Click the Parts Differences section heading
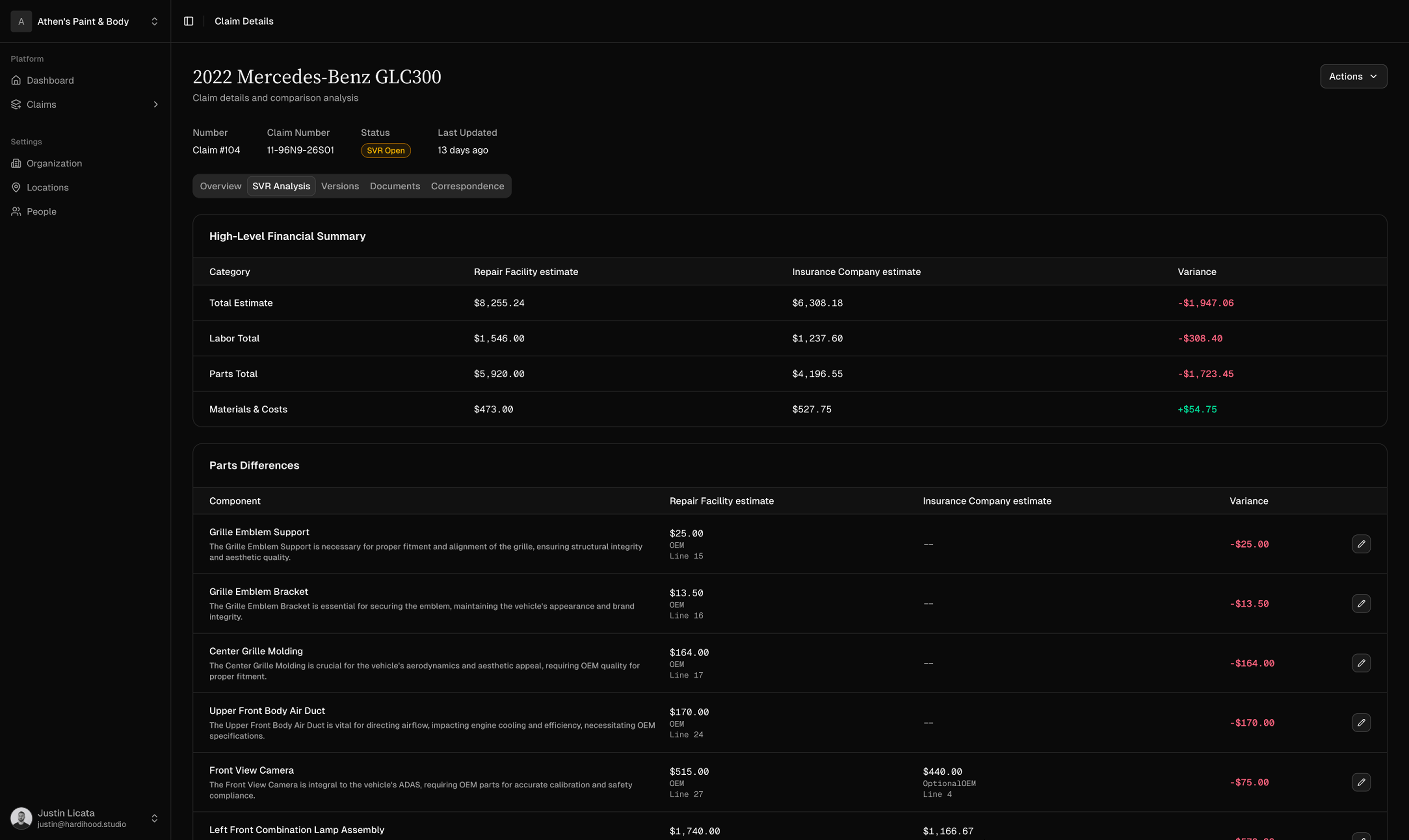This screenshot has height=840, width=1409. pos(254,465)
